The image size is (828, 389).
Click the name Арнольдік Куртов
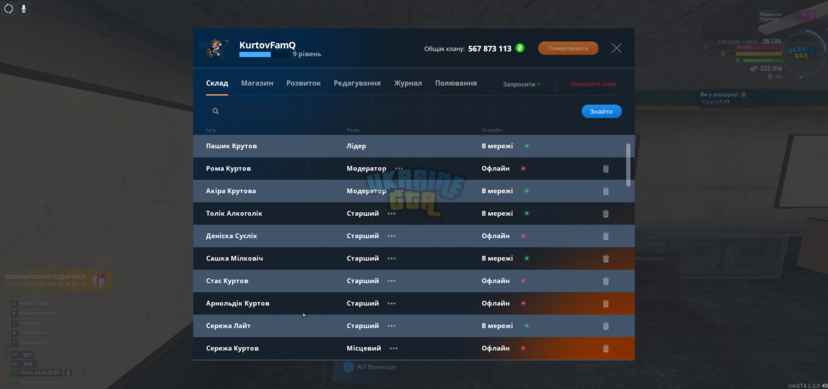tap(238, 303)
